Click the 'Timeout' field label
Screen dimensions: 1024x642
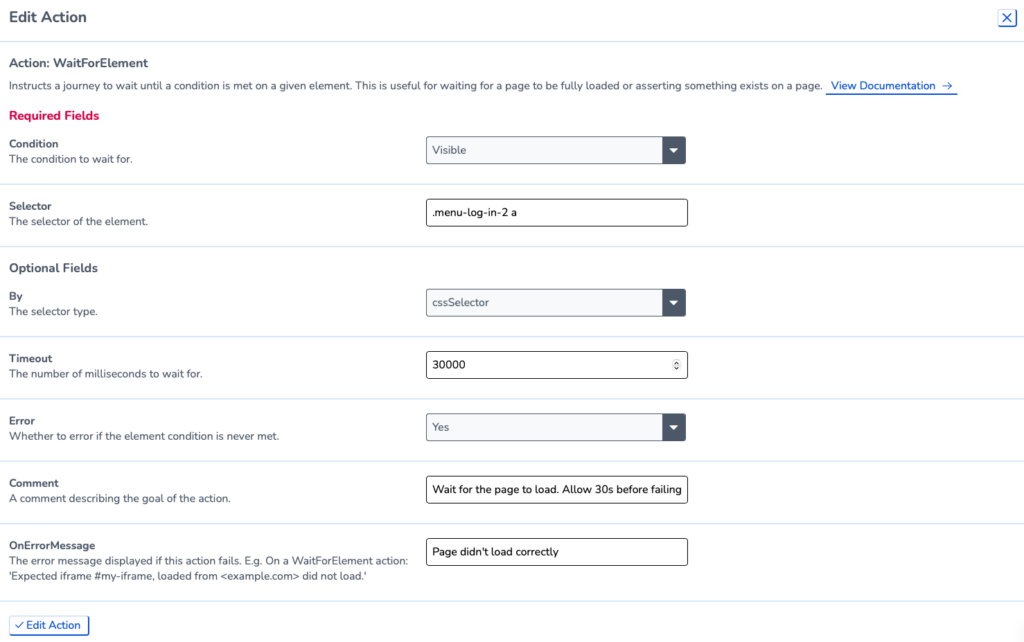31,359
